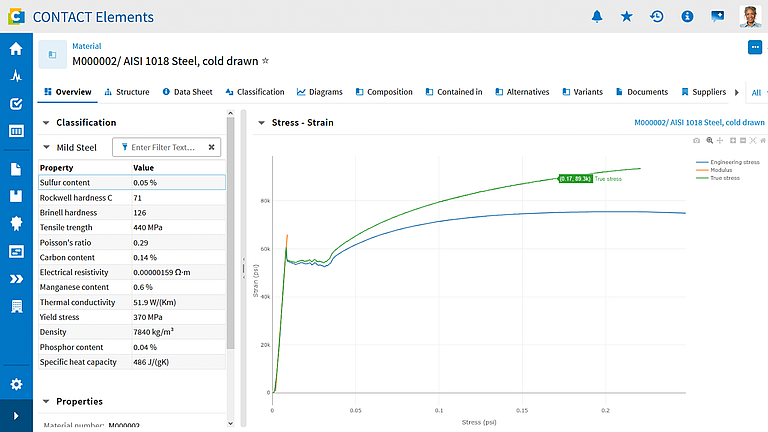The image size is (768, 432).
Task: Open the save disk sidebar icon
Action: pyautogui.click(x=16, y=196)
